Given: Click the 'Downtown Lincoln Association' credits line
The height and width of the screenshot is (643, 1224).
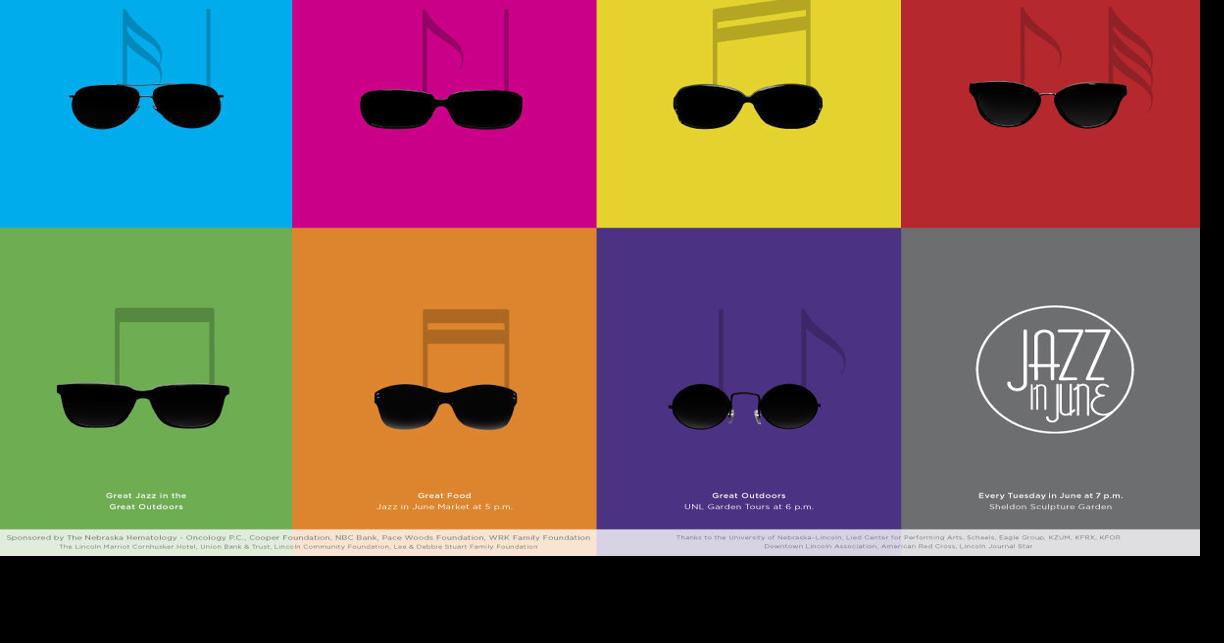Looking at the screenshot, I should click(x=898, y=547).
